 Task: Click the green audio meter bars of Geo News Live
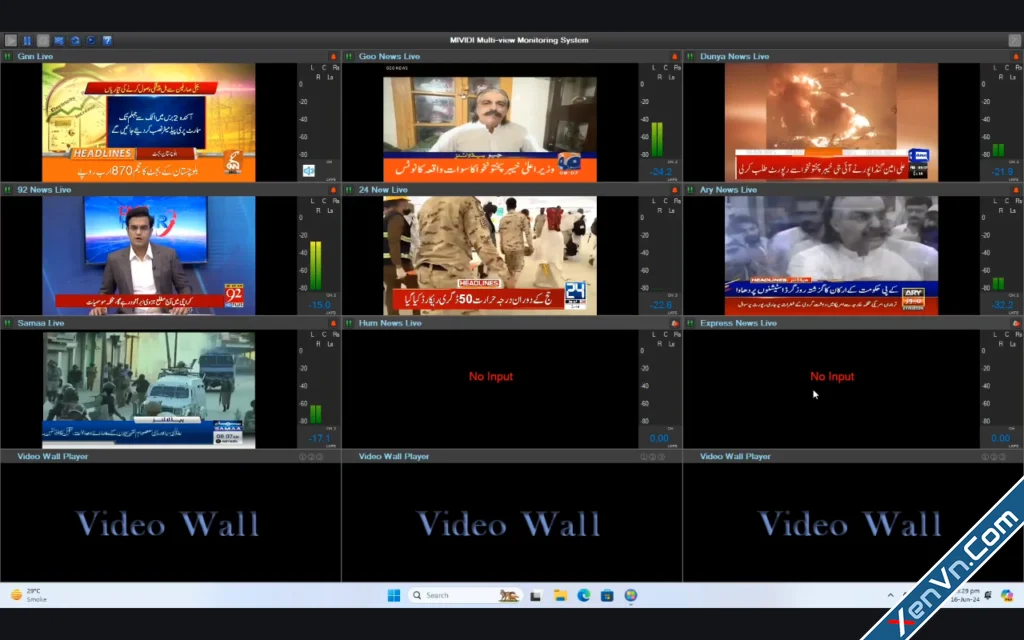point(657,140)
